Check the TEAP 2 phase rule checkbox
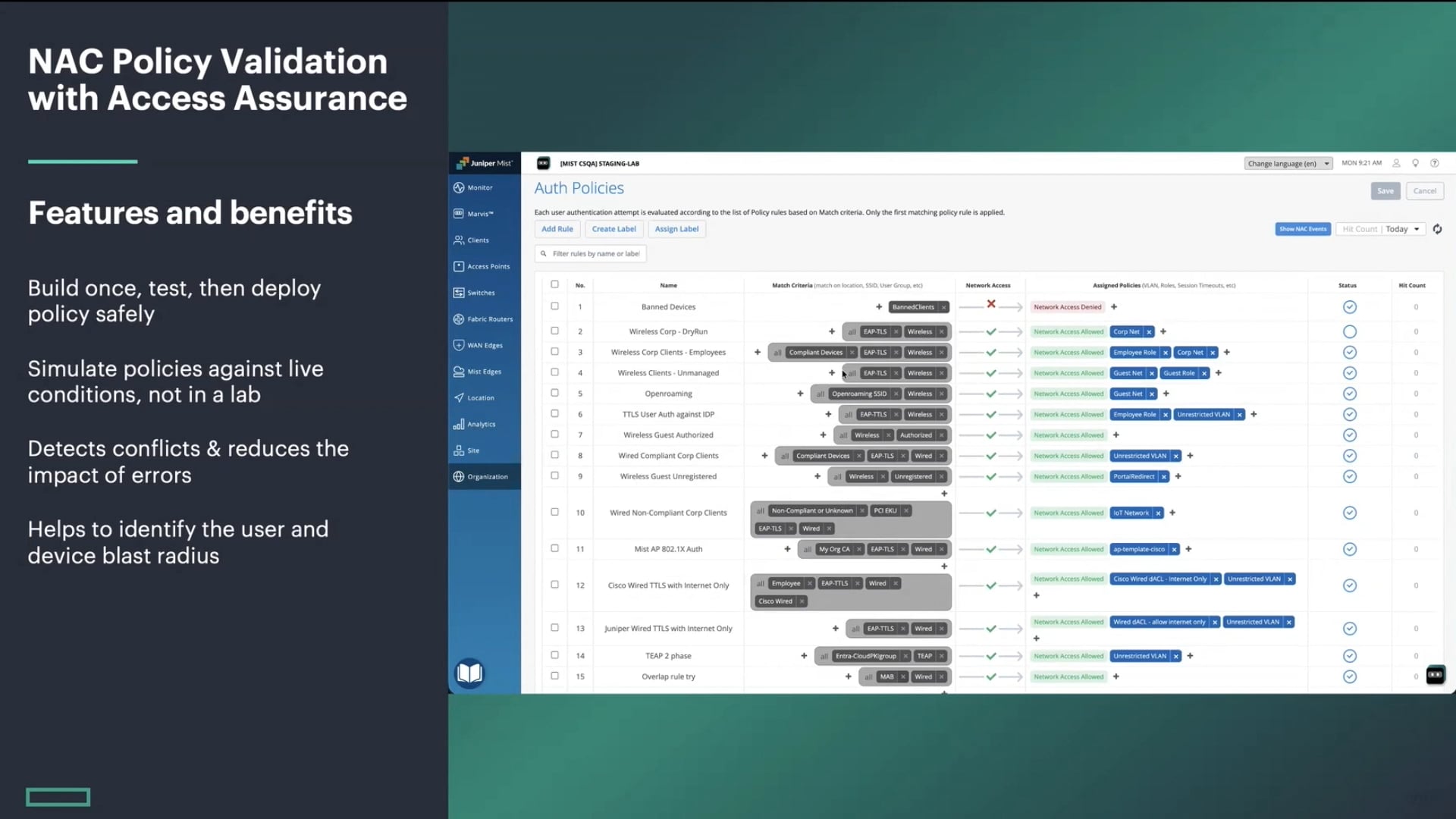Image resolution: width=1456 pixels, height=819 pixels. (x=554, y=655)
